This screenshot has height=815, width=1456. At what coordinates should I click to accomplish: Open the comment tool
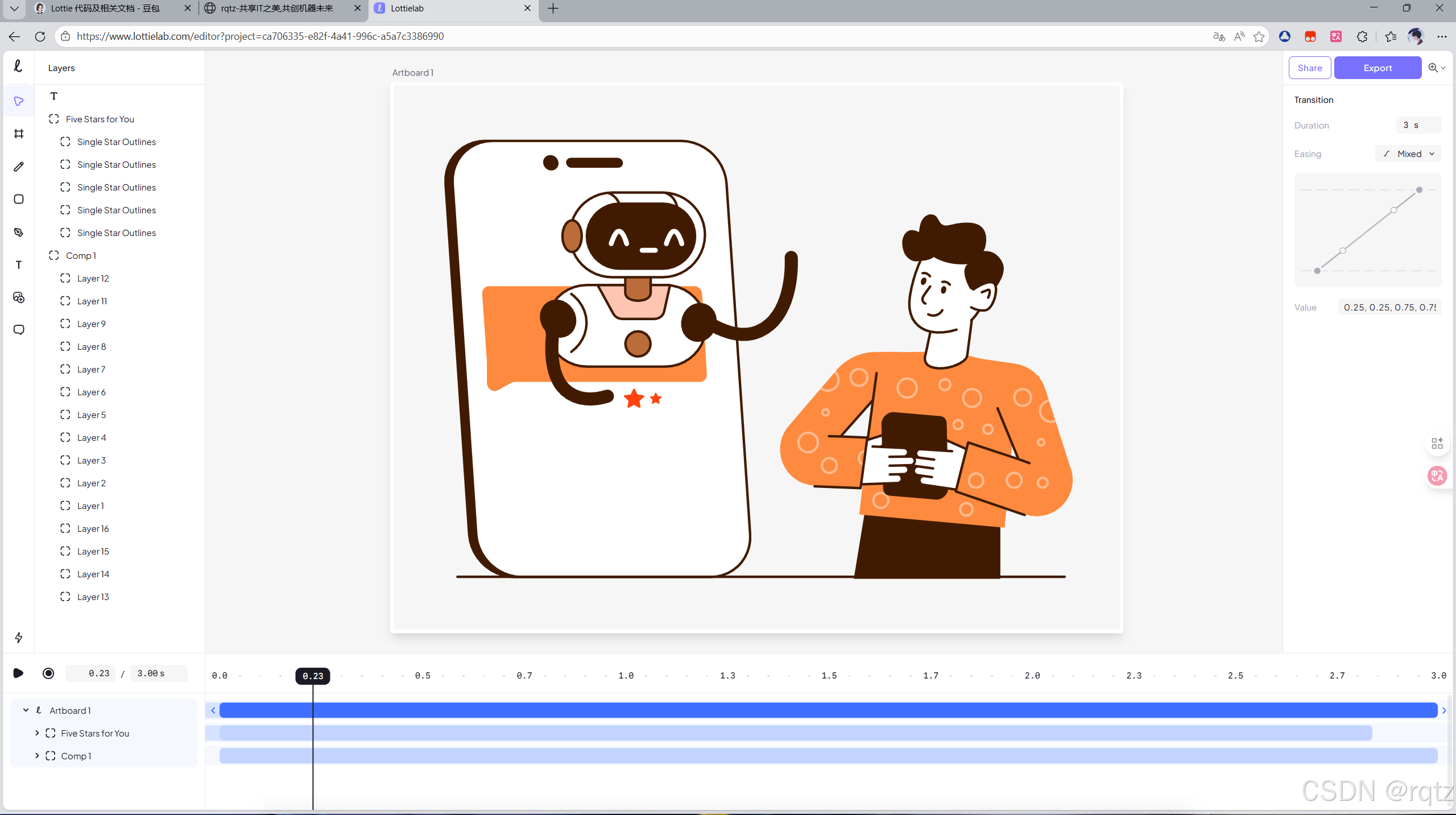[19, 330]
